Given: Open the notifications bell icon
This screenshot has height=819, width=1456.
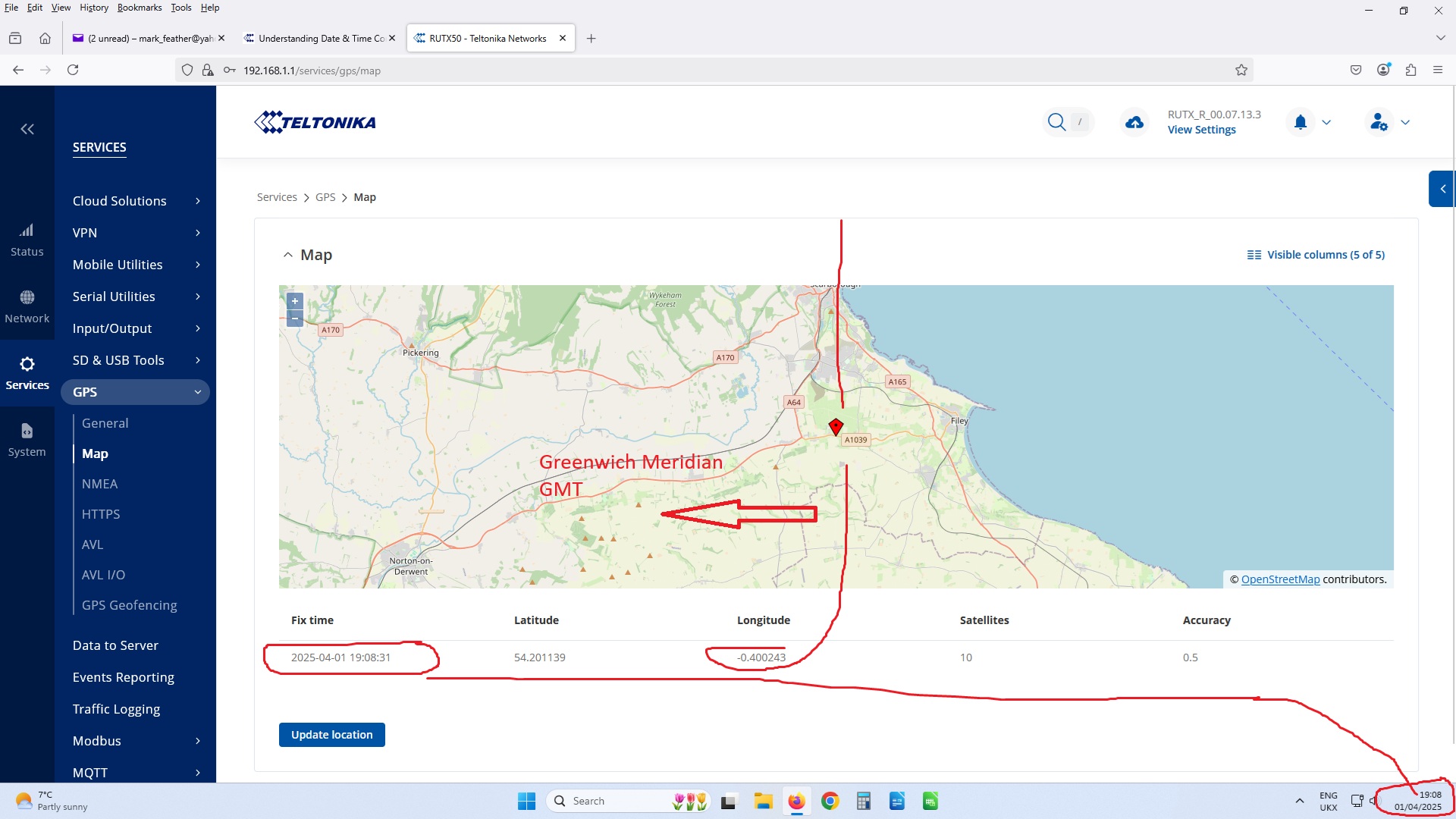Looking at the screenshot, I should point(1301,122).
